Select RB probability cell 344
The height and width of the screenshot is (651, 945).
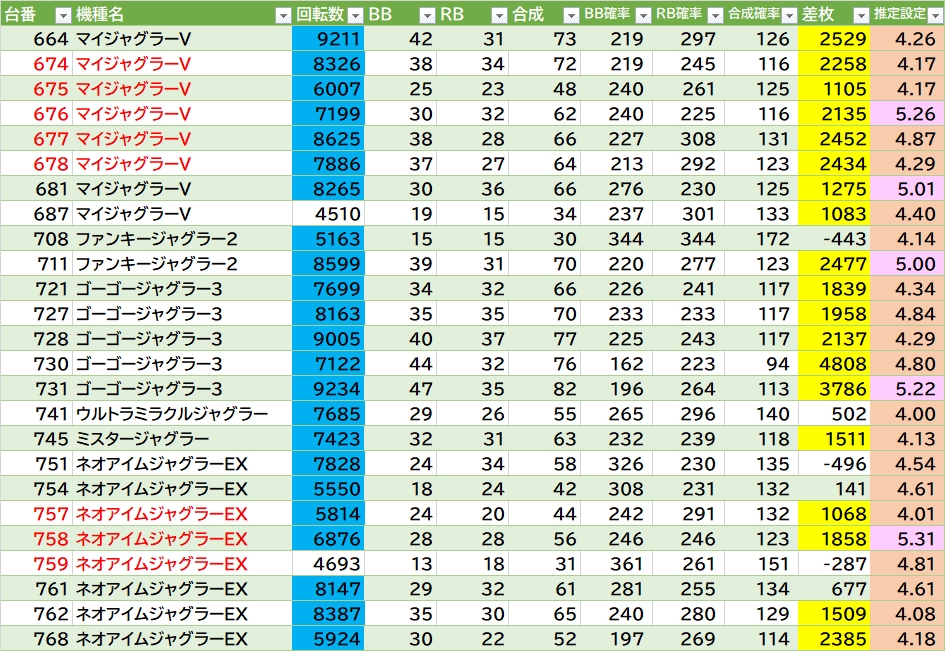click(689, 239)
